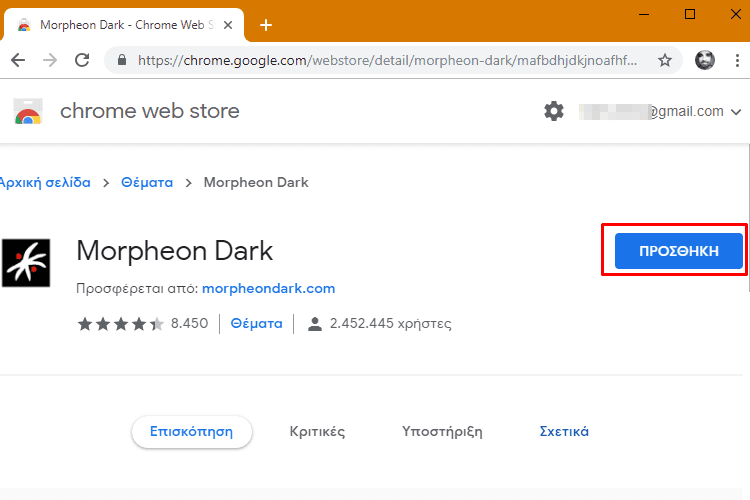Image resolution: width=750 pixels, height=500 pixels.
Task: Click the forward navigation arrow
Action: (50, 60)
